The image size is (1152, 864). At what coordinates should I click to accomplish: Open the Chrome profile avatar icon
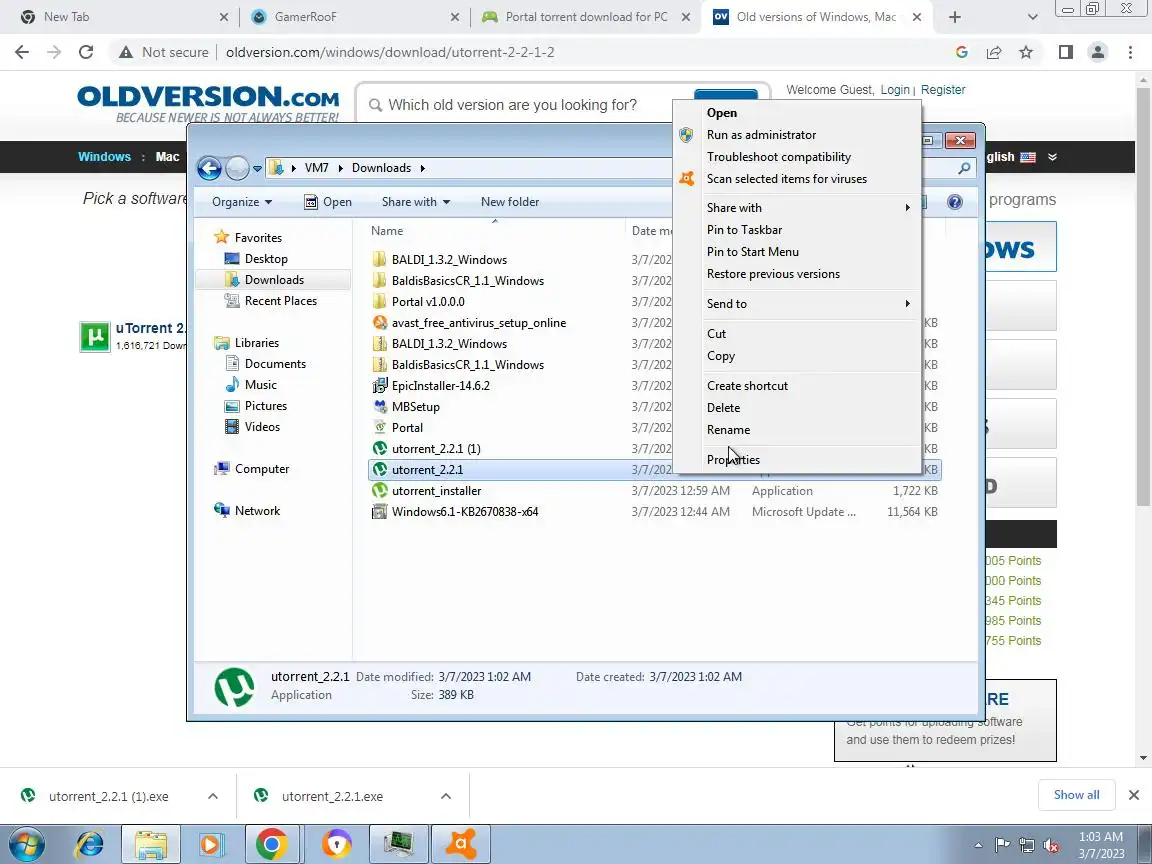1098,52
